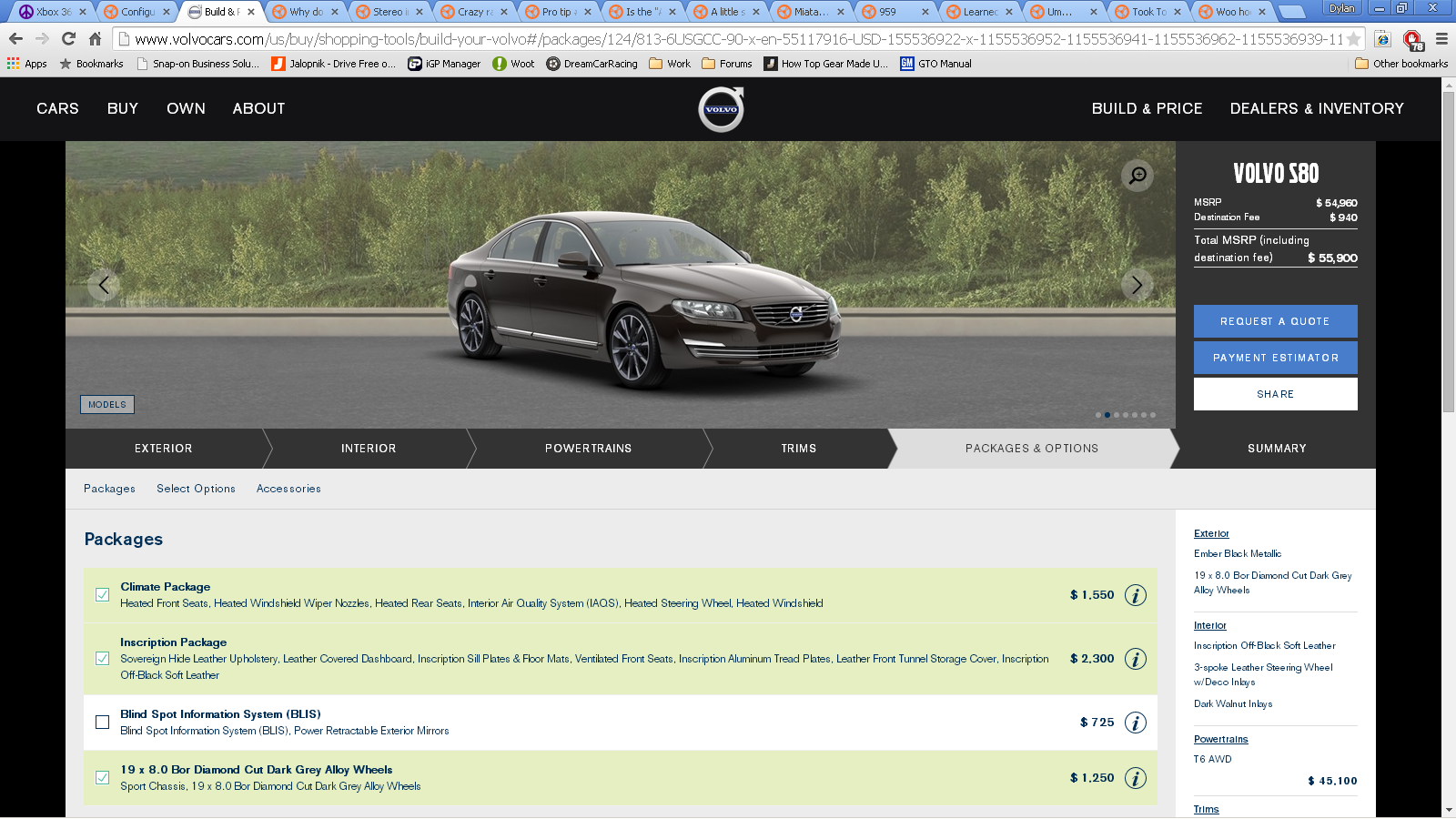Click the Dylan profile button
Screen dimensions: 1456x819
pos(1341,8)
